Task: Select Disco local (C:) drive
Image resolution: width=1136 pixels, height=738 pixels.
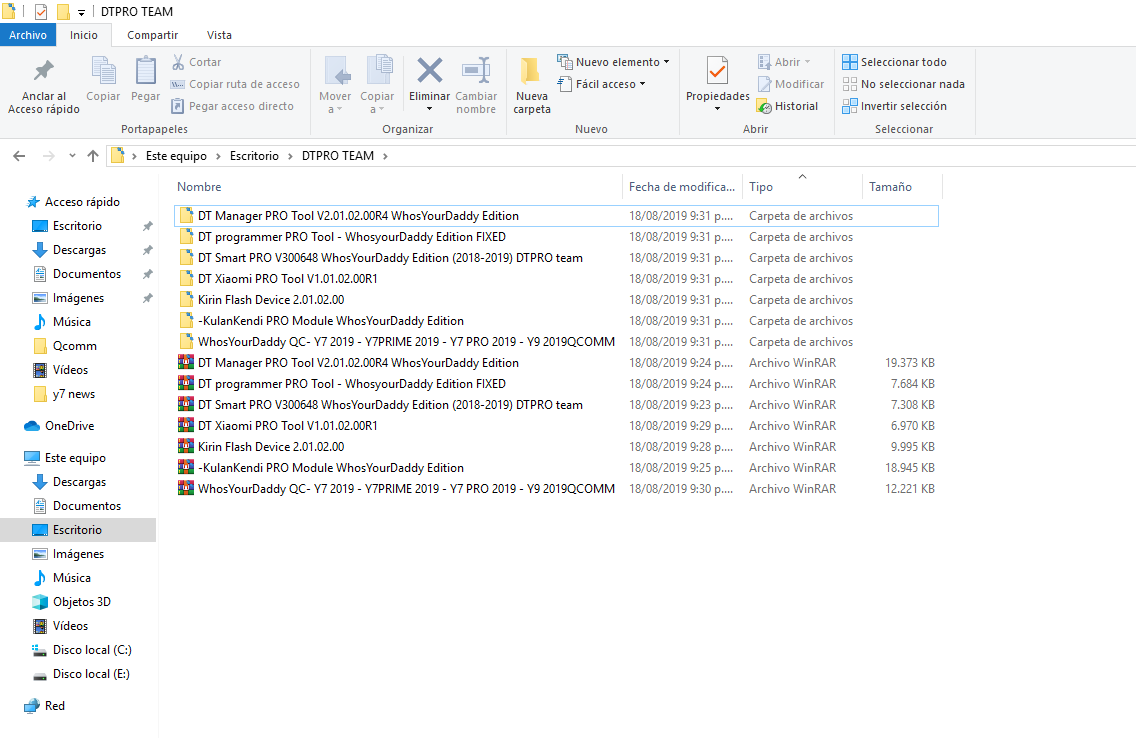Action: (x=92, y=650)
